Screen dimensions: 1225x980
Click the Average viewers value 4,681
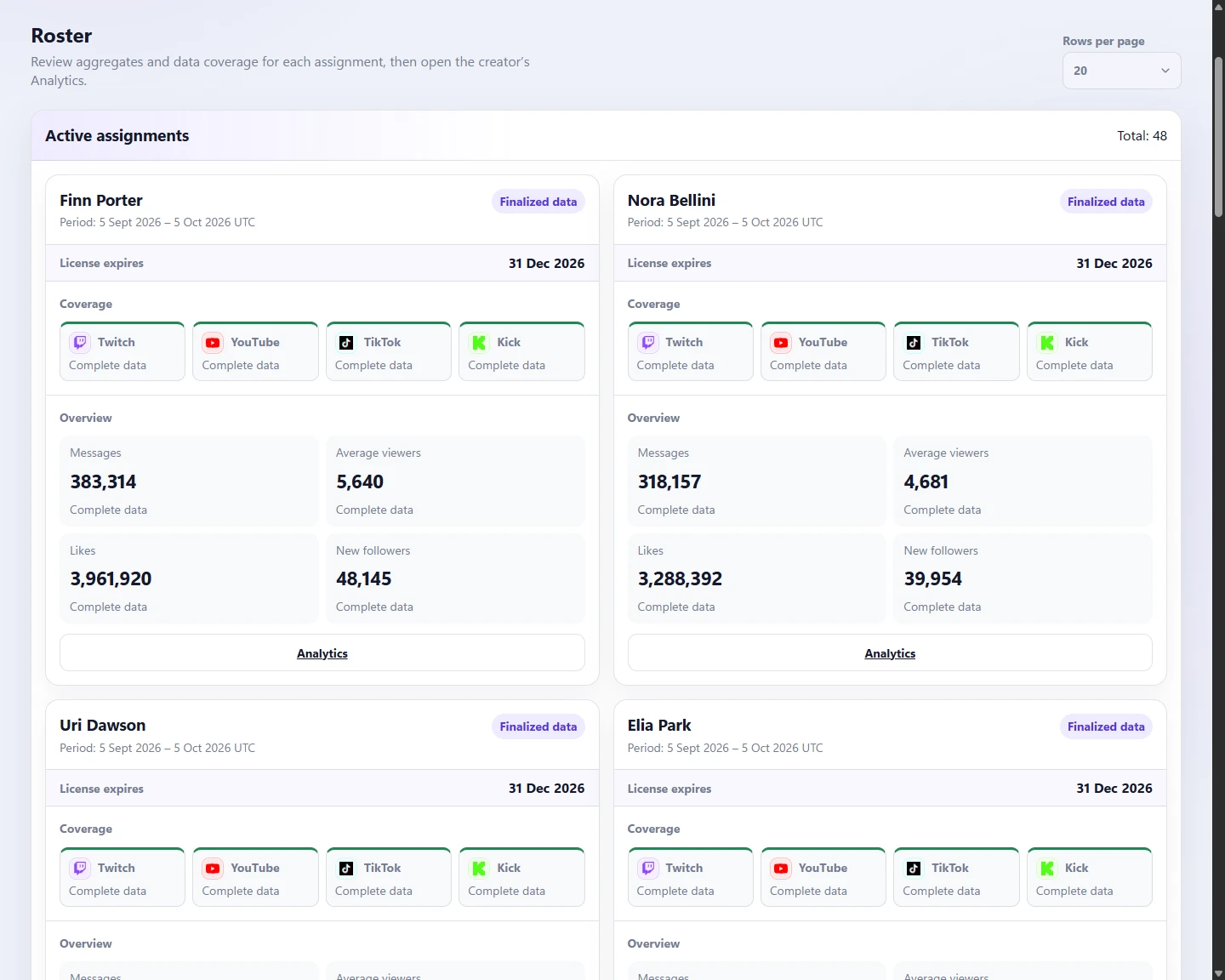[926, 482]
